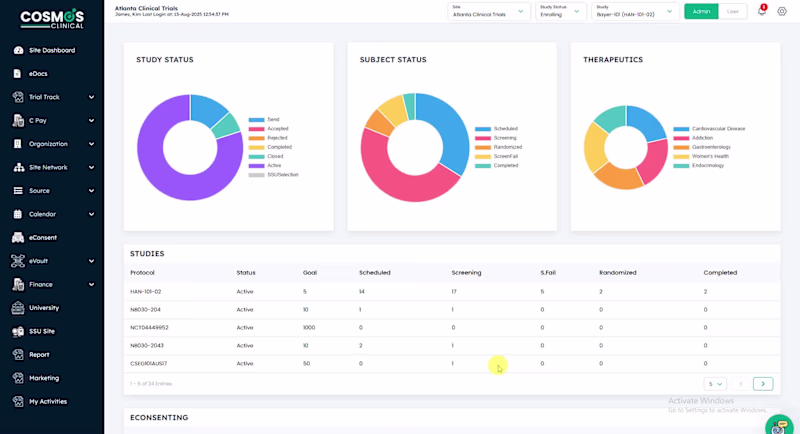Click the Calendar icon in sidebar

(18, 214)
